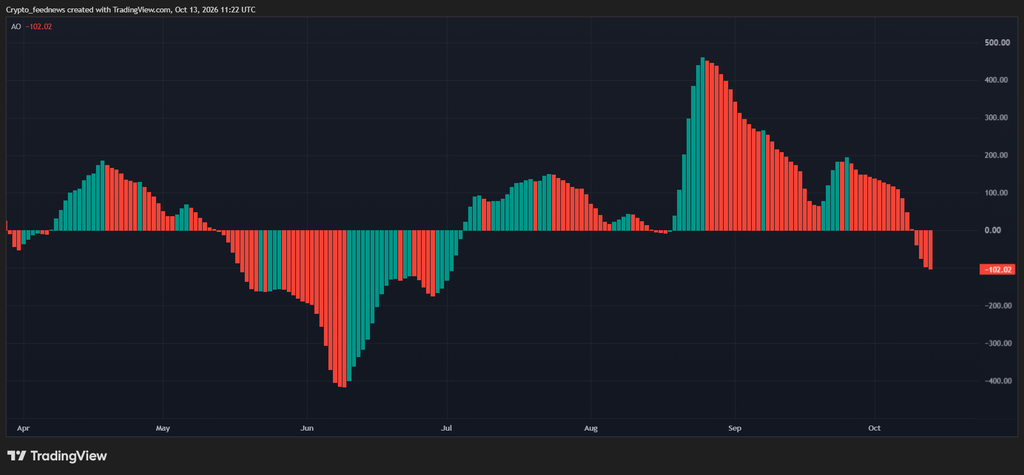The image size is (1024, 475).
Task: Select the -102.02 price scale tag
Action: (x=997, y=269)
